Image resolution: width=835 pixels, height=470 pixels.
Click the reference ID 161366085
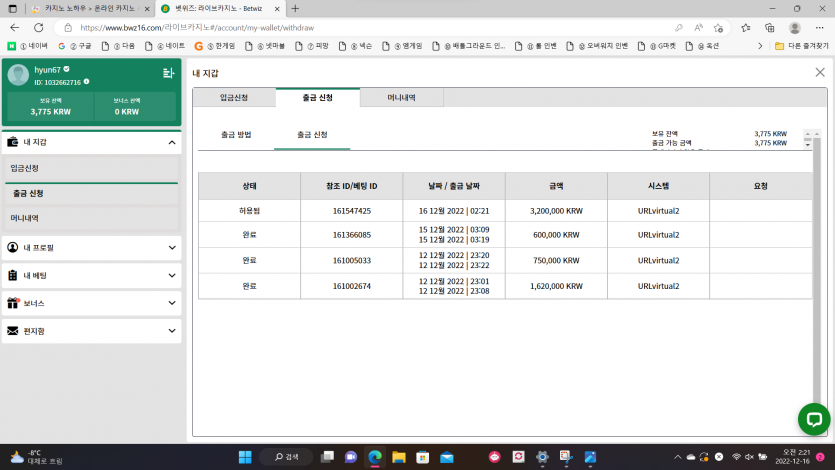coord(351,235)
